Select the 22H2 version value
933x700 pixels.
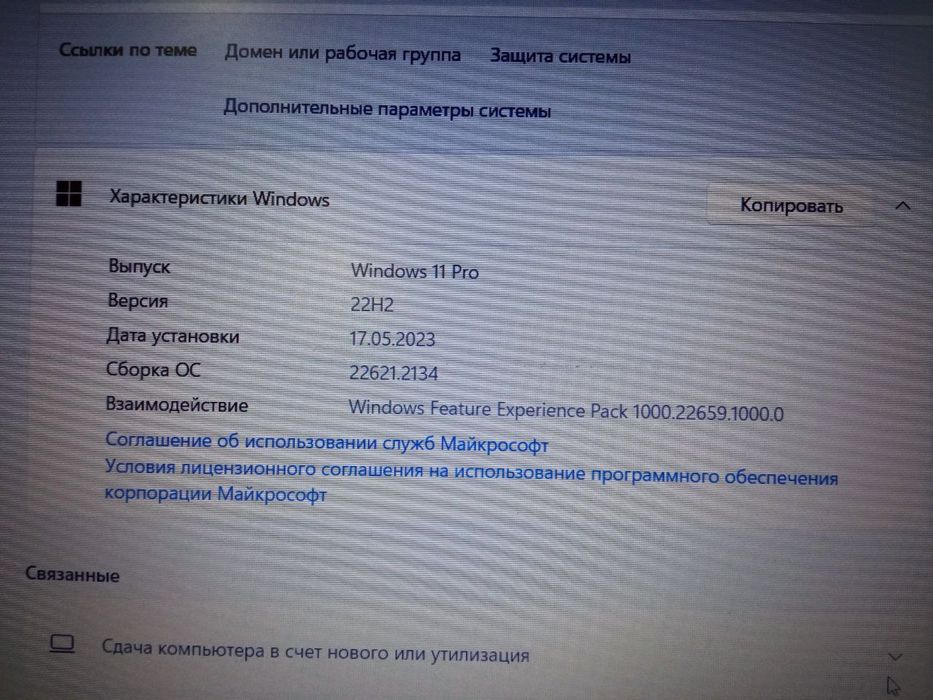pyautogui.click(x=372, y=305)
